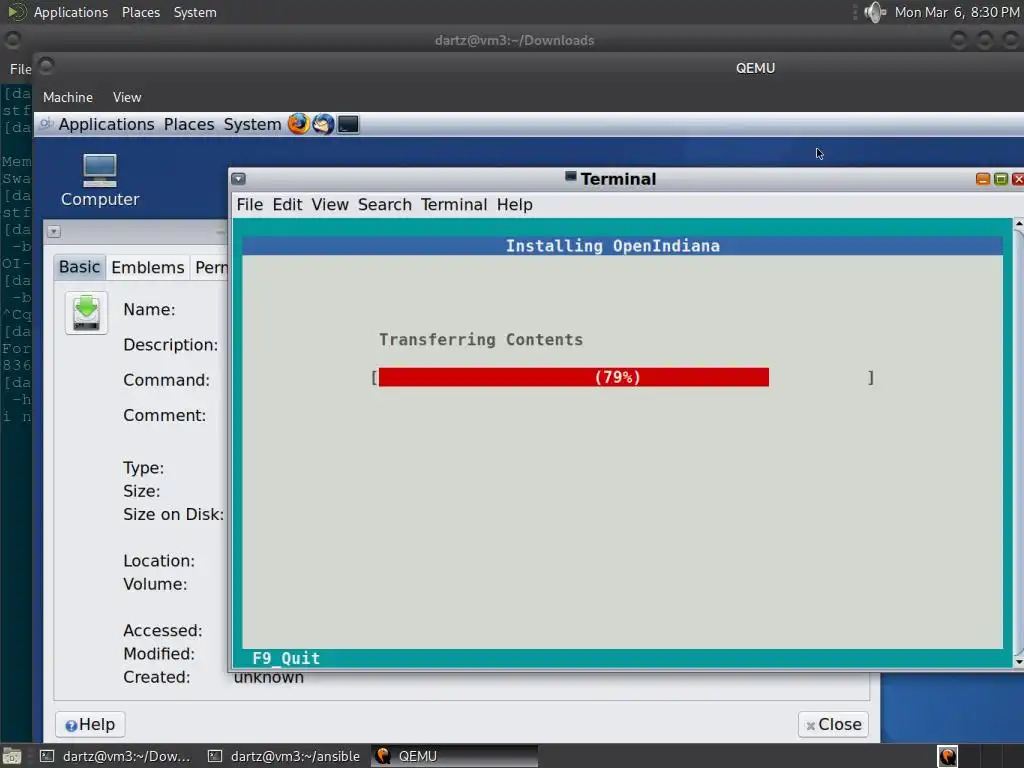Open the Terminal window menu arrow button
This screenshot has height=768, width=1024.
(238, 178)
